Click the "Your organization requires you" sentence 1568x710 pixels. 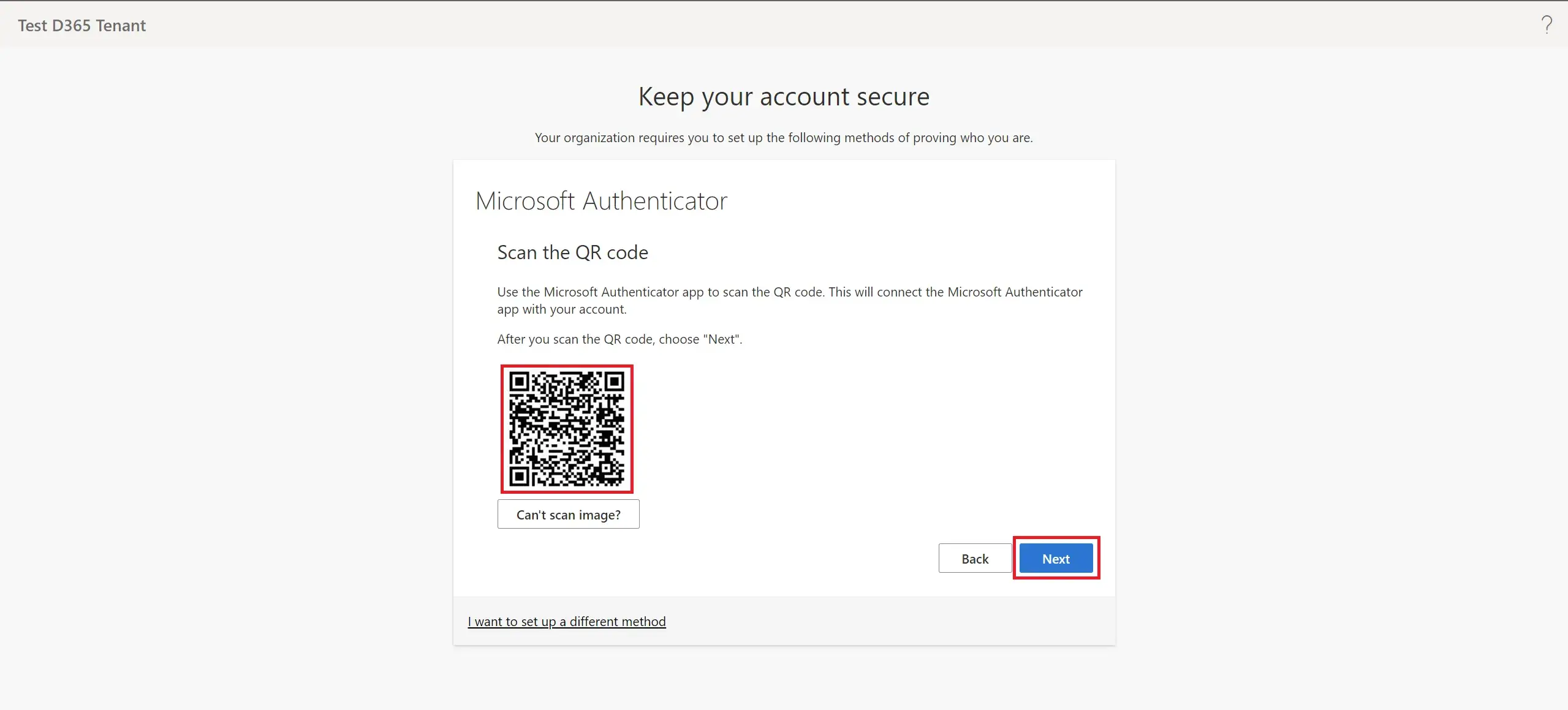click(784, 137)
